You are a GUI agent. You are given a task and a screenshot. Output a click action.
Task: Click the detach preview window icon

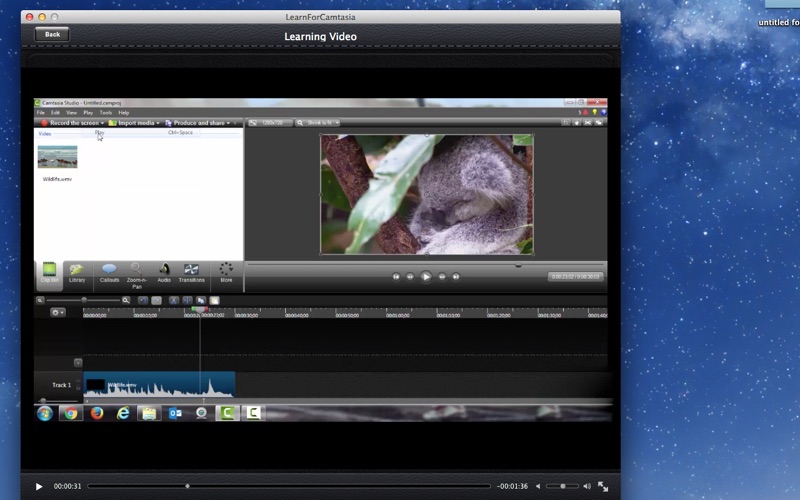(x=599, y=123)
